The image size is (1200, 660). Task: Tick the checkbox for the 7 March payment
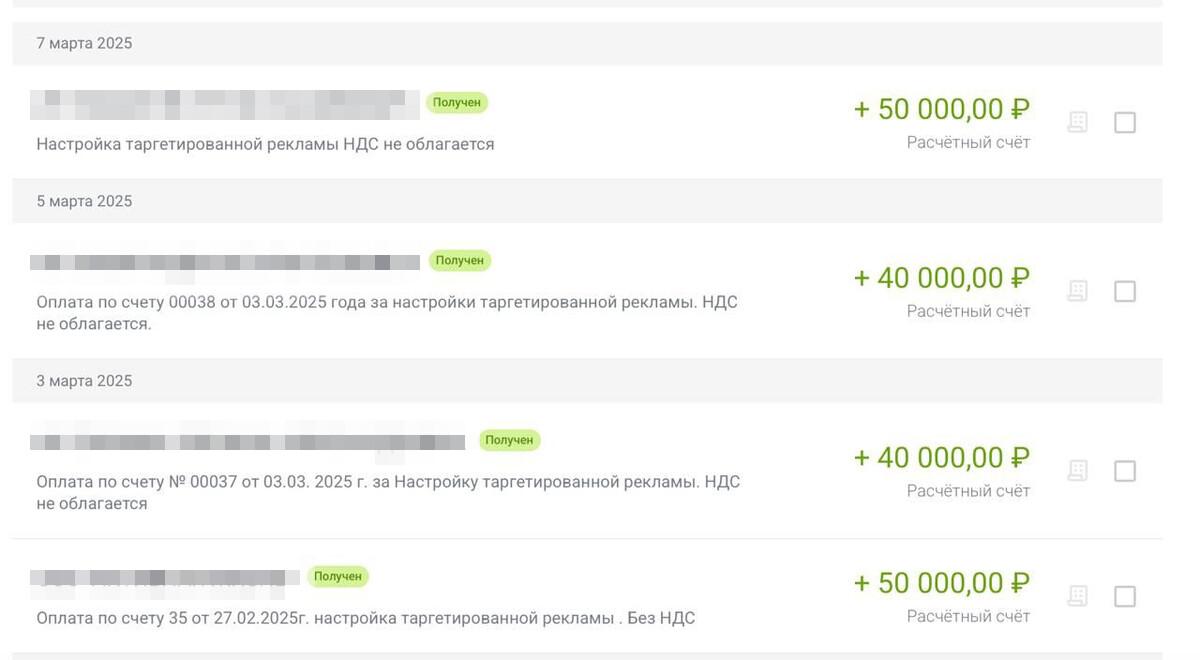1125,122
